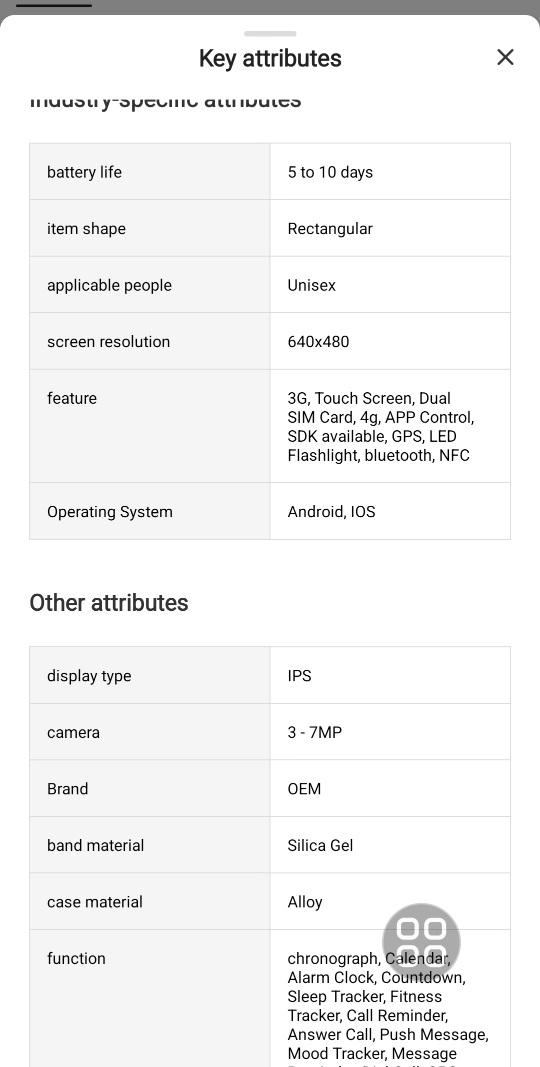Close the Key attributes sheet
The height and width of the screenshot is (1067, 540).
click(x=505, y=58)
